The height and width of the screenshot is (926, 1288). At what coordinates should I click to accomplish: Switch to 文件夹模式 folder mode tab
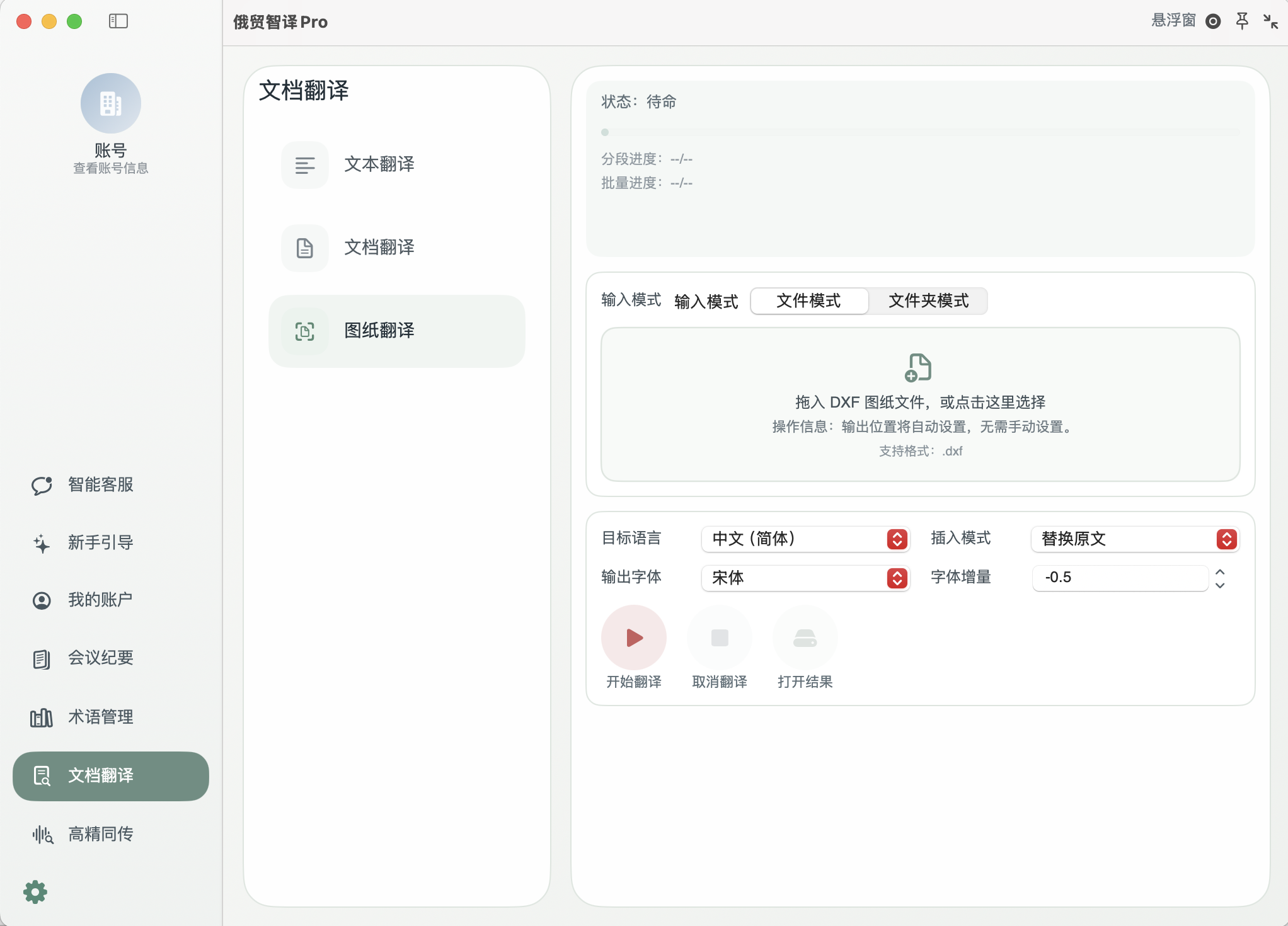pyautogui.click(x=928, y=301)
